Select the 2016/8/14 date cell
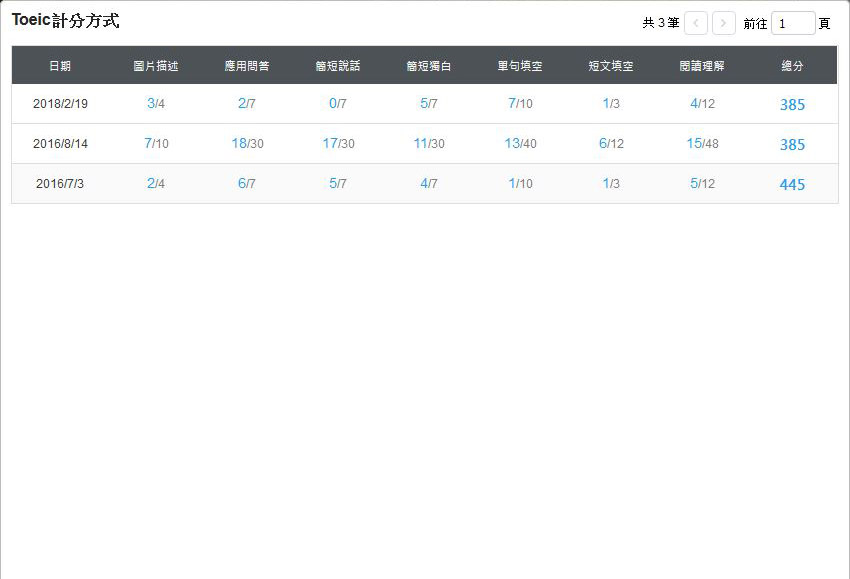Screen dimensions: 850x579 [x=60, y=144]
